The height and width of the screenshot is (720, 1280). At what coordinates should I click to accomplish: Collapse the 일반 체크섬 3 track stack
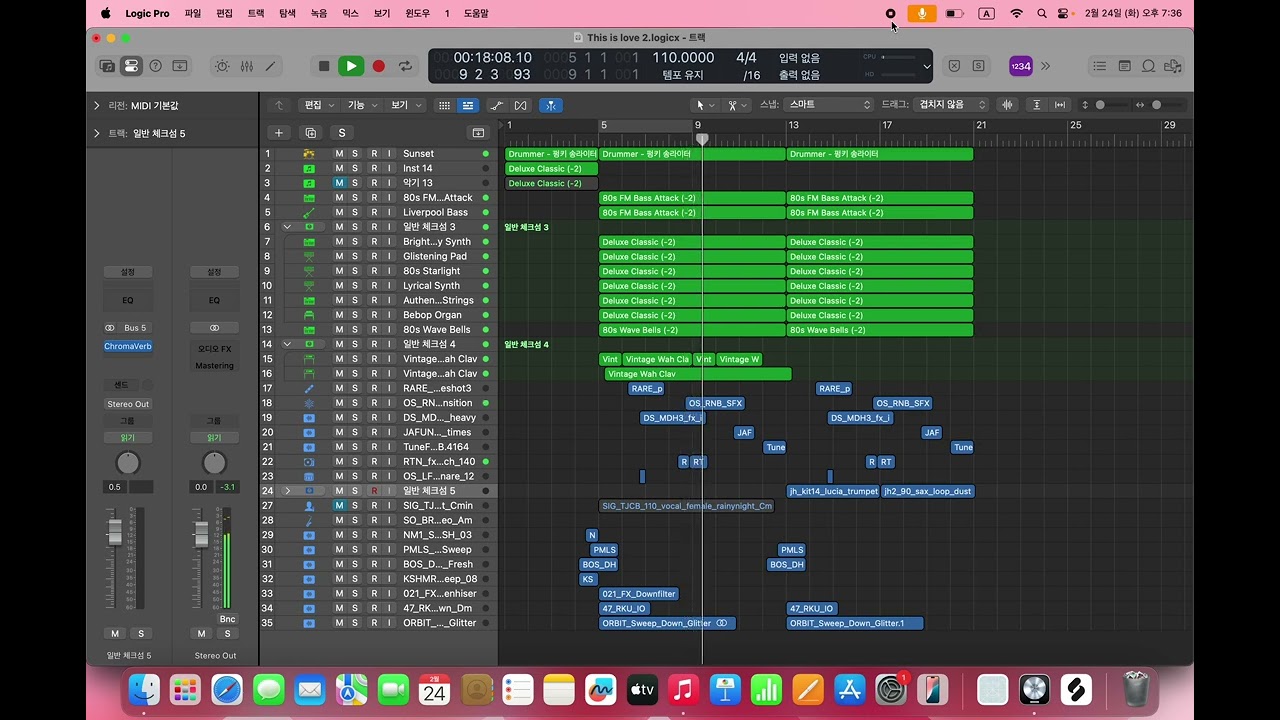[288, 227]
